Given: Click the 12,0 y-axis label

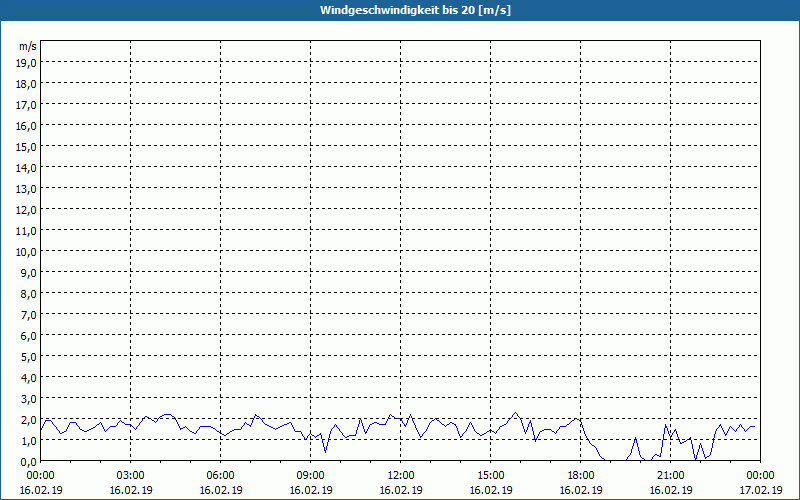Looking at the screenshot, I should coord(26,210).
